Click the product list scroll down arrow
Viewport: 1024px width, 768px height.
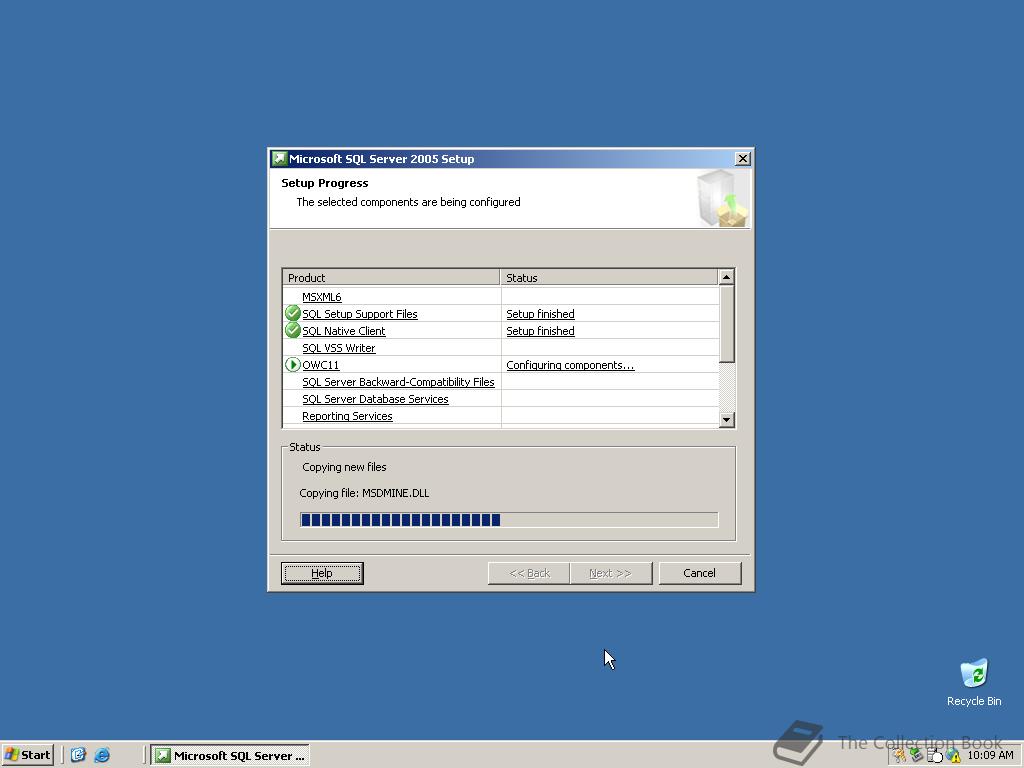point(726,419)
